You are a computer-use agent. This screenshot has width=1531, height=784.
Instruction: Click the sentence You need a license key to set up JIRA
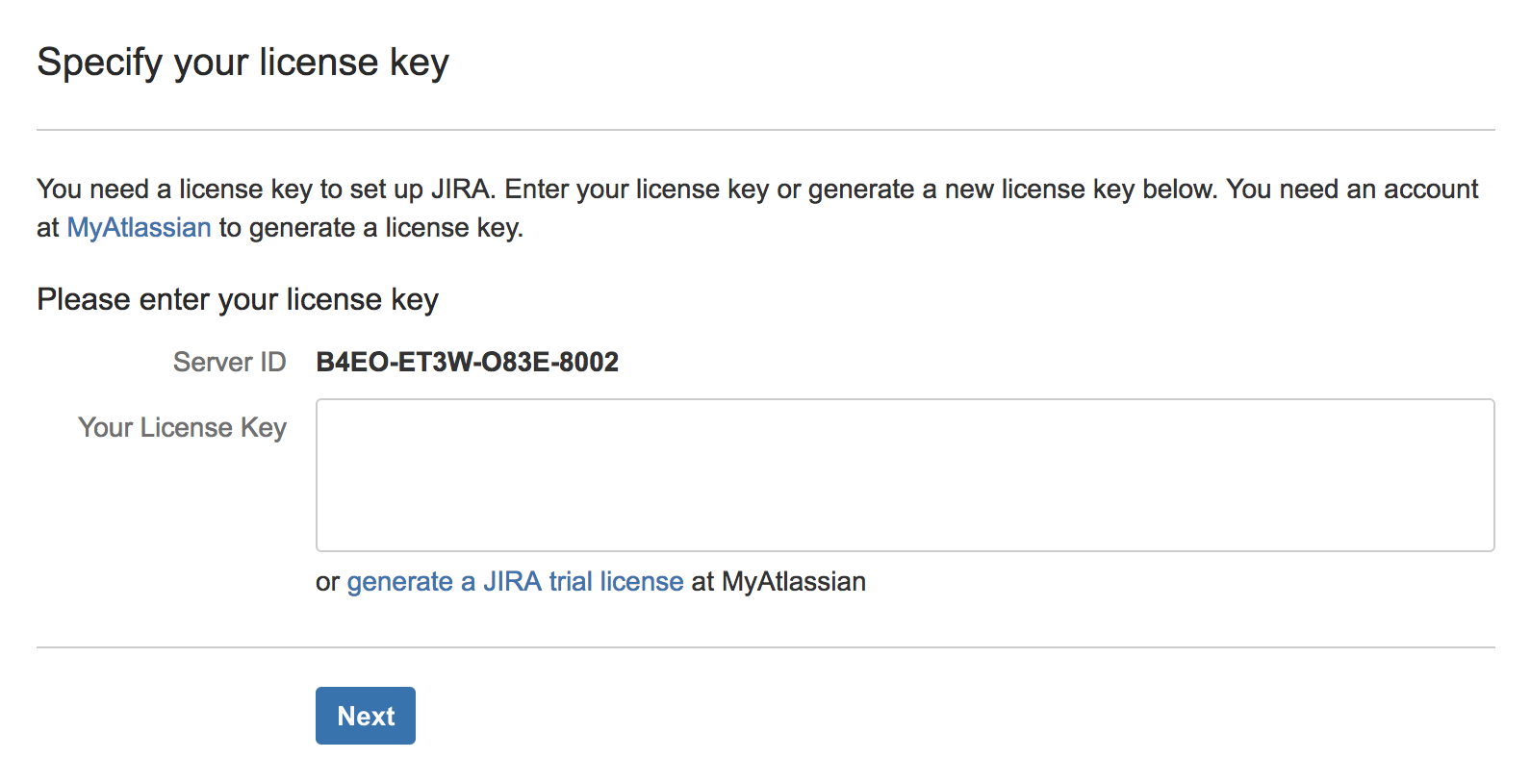point(267,190)
